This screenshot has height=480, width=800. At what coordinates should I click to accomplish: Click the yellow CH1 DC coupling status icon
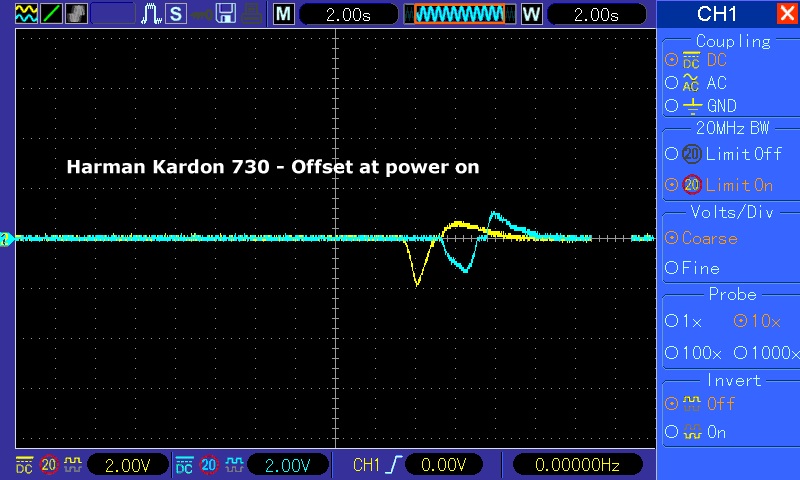(24, 465)
